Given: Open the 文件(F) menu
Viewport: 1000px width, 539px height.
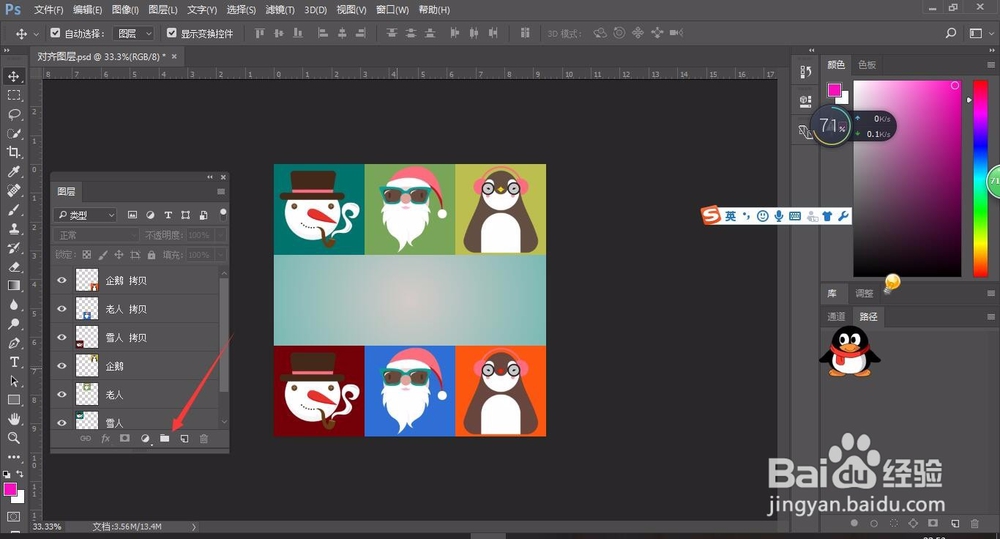Looking at the screenshot, I should pyautogui.click(x=48, y=10).
